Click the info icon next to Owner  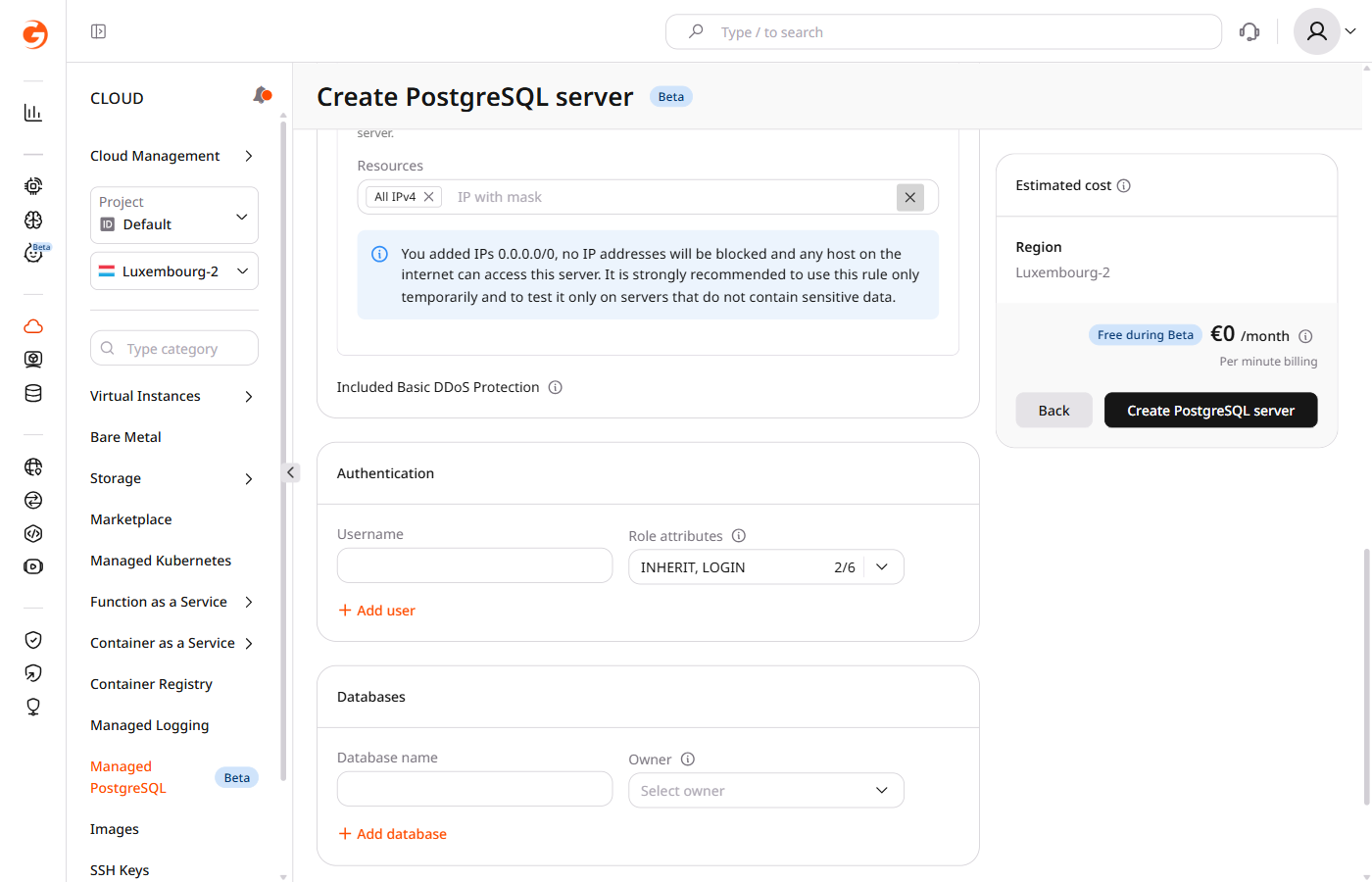[688, 759]
